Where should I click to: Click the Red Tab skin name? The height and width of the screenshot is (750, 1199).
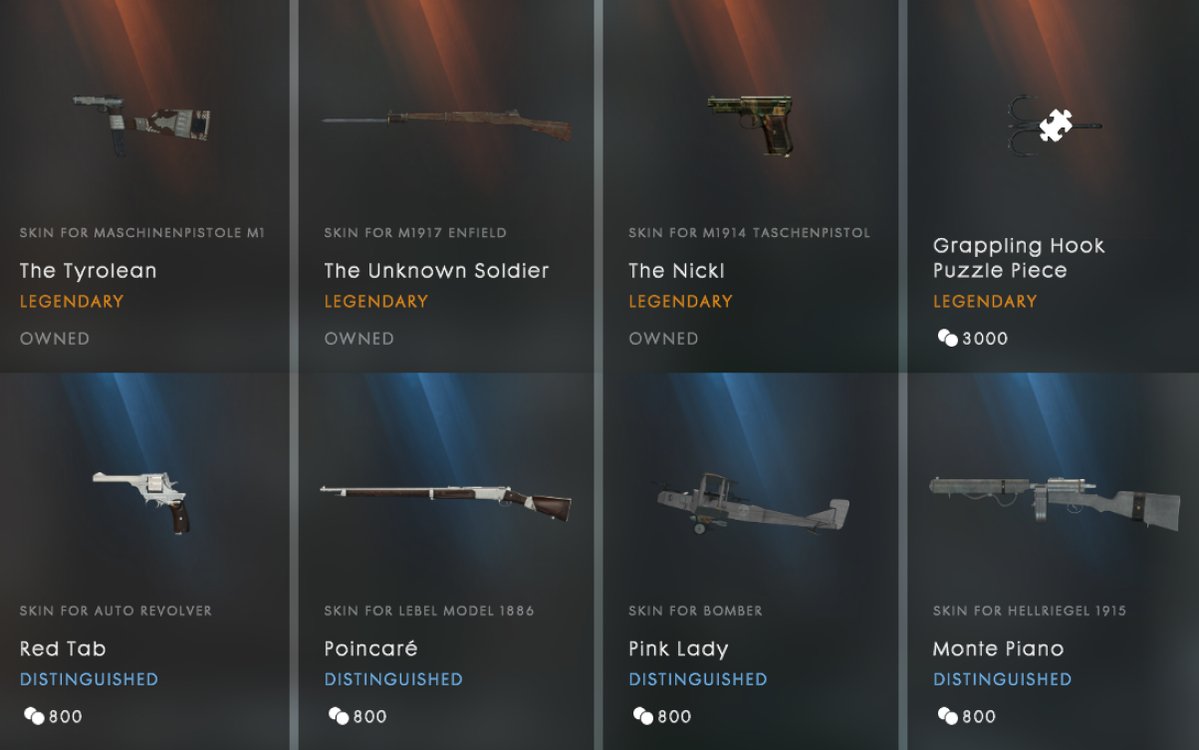(x=63, y=648)
